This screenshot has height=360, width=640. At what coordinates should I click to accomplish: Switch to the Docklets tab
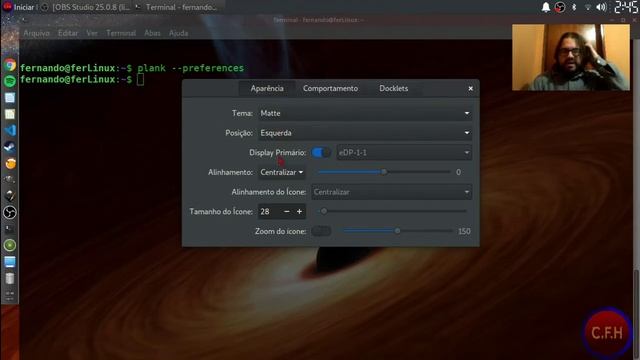tap(393, 89)
